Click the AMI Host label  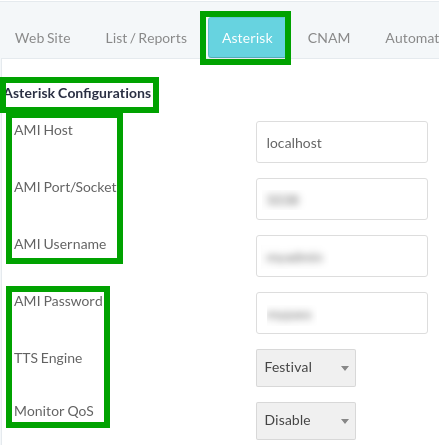click(43, 130)
